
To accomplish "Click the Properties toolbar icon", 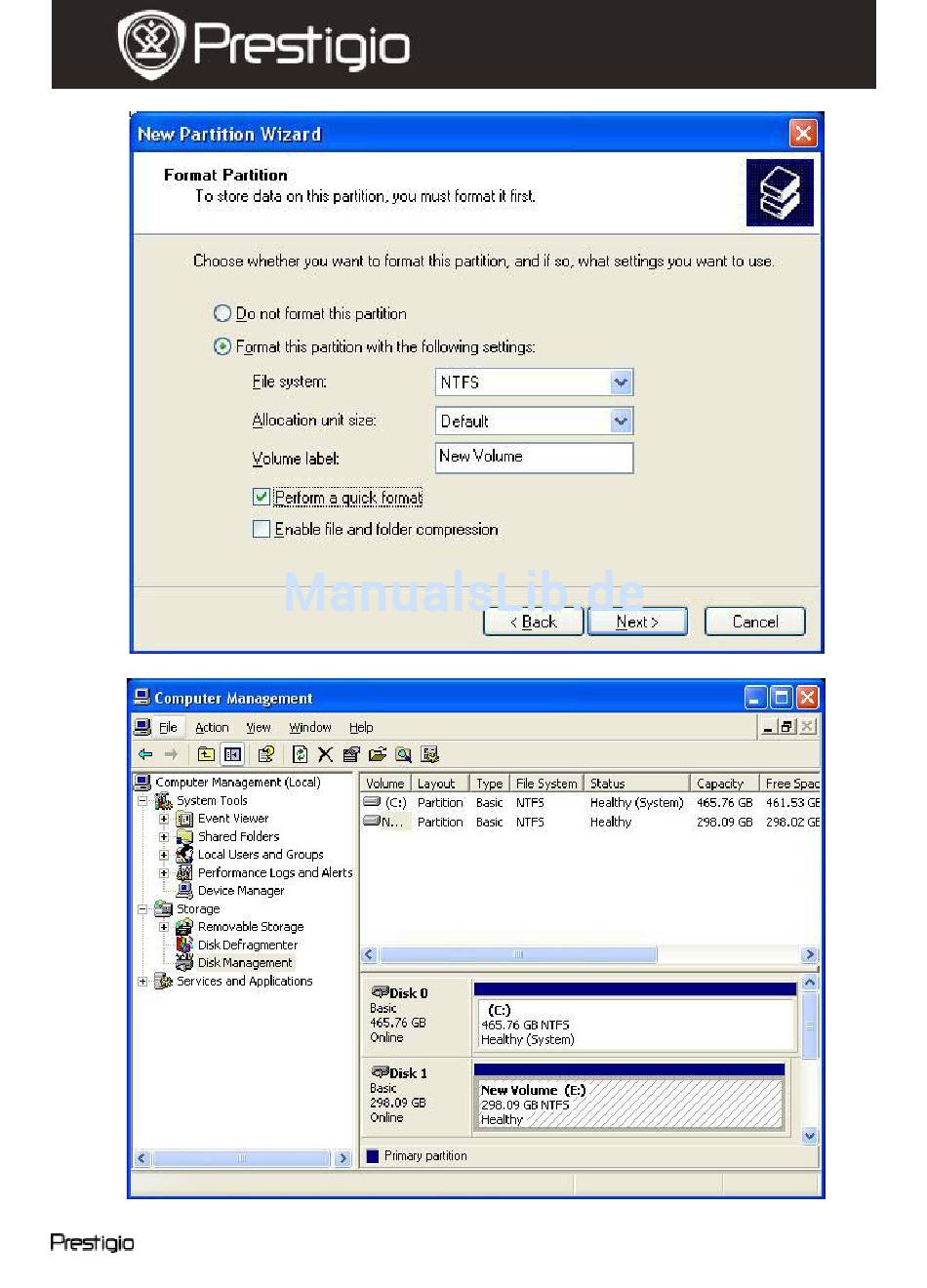I will [351, 754].
